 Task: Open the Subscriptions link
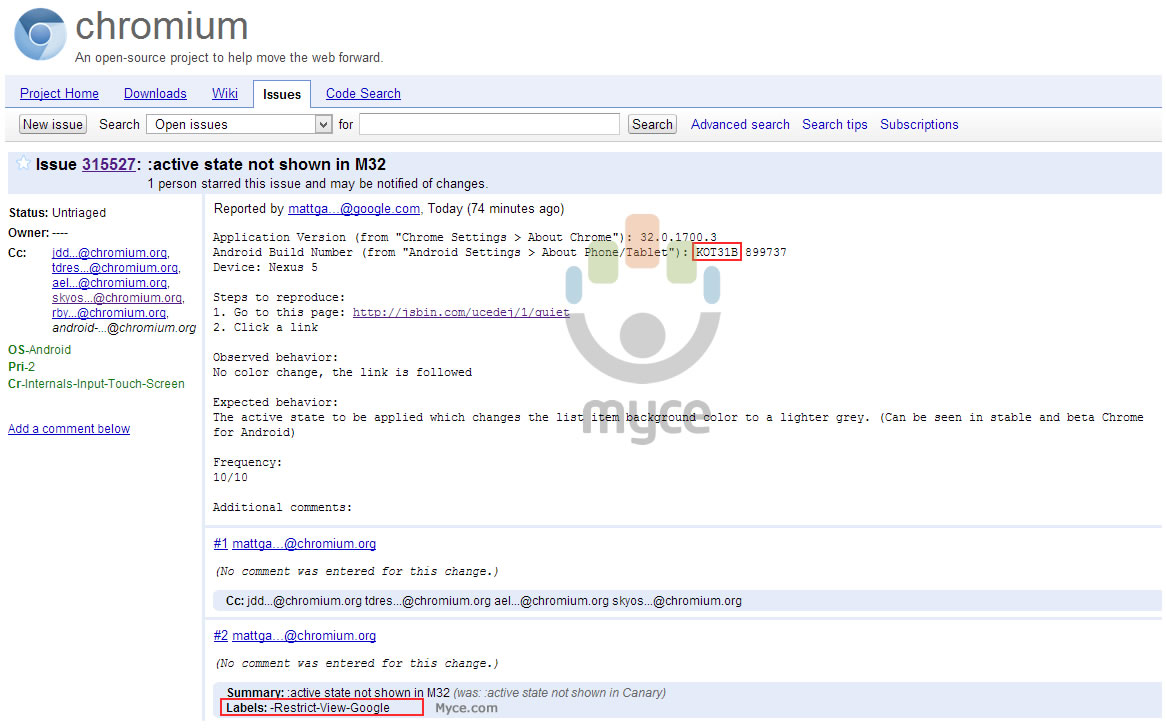point(919,125)
